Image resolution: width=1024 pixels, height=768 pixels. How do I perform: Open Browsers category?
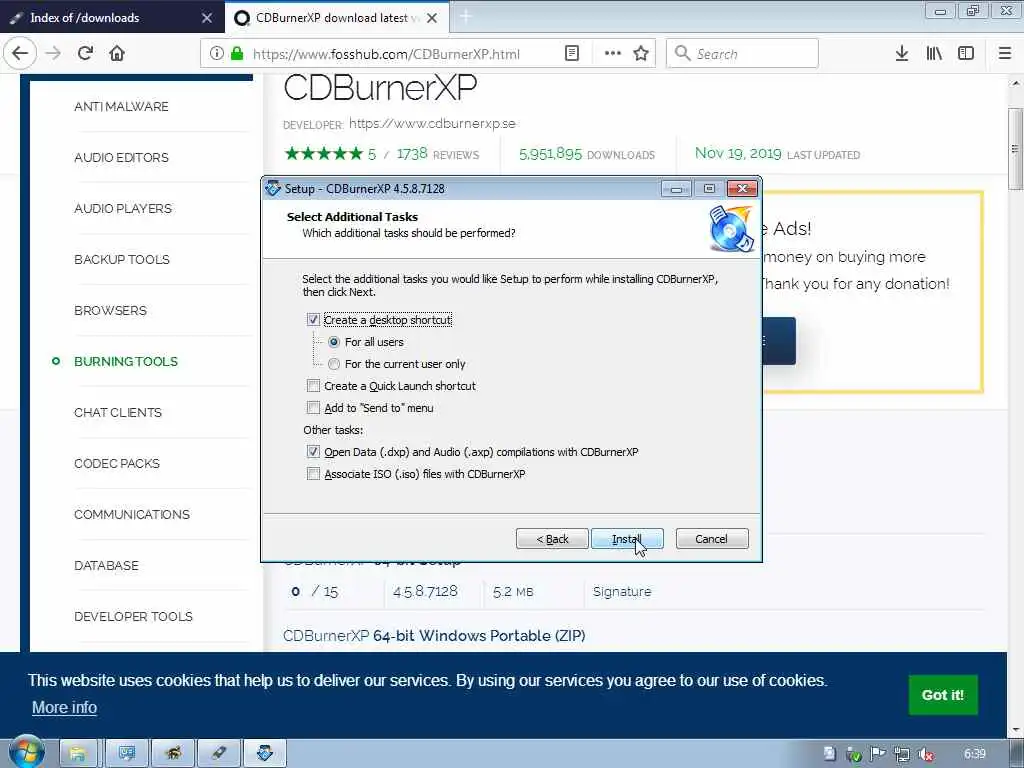110,310
